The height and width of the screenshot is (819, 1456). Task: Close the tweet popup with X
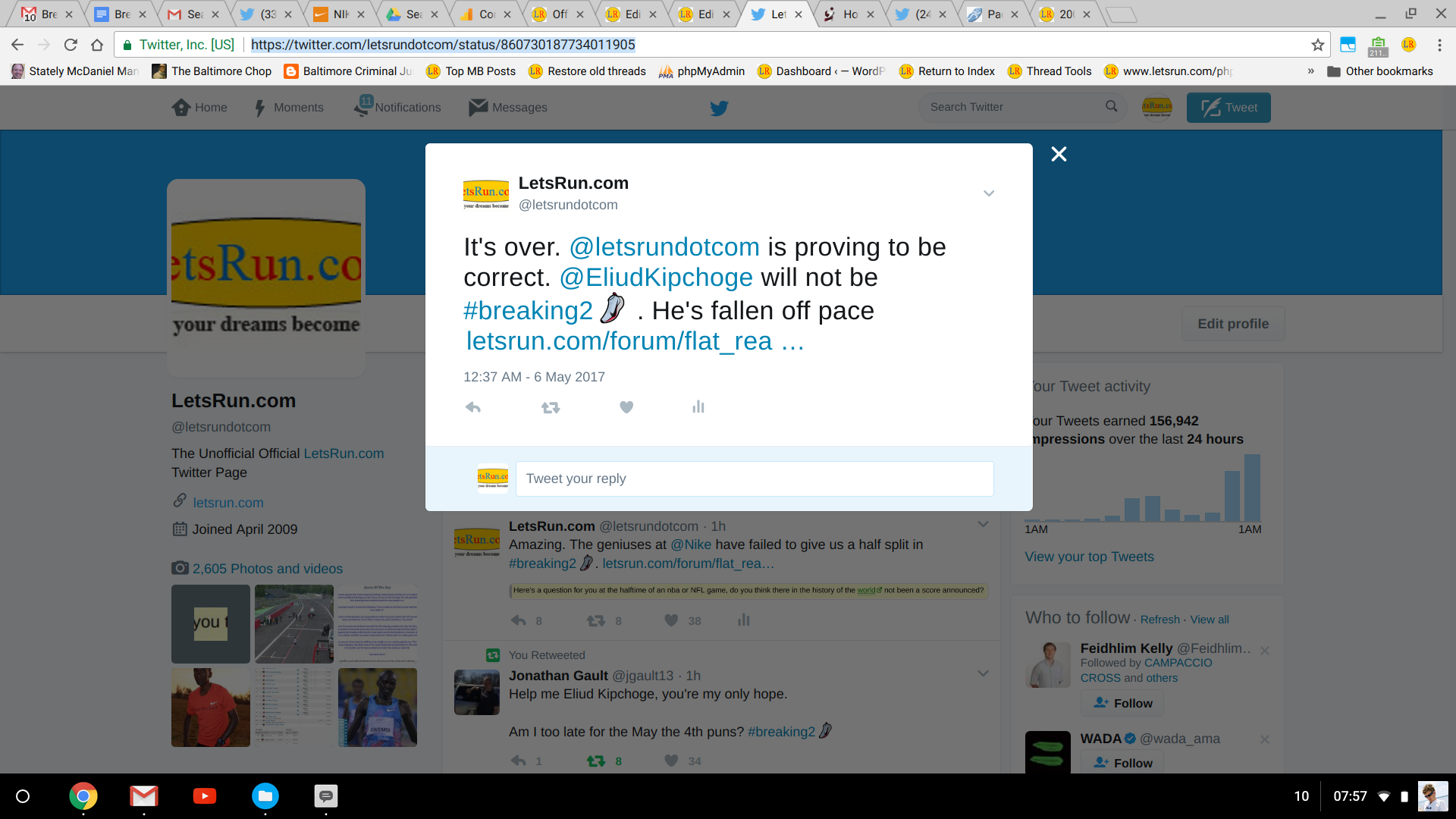[1059, 154]
